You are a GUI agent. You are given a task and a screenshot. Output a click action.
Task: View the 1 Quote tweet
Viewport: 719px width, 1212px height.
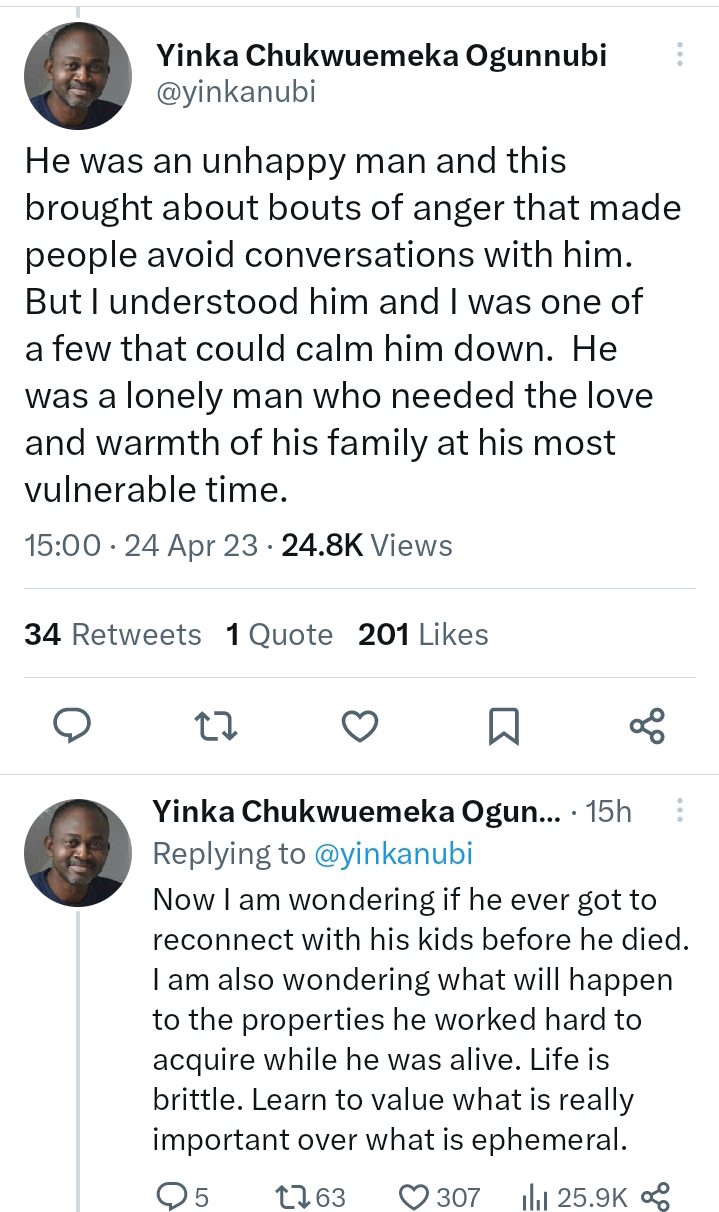279,635
